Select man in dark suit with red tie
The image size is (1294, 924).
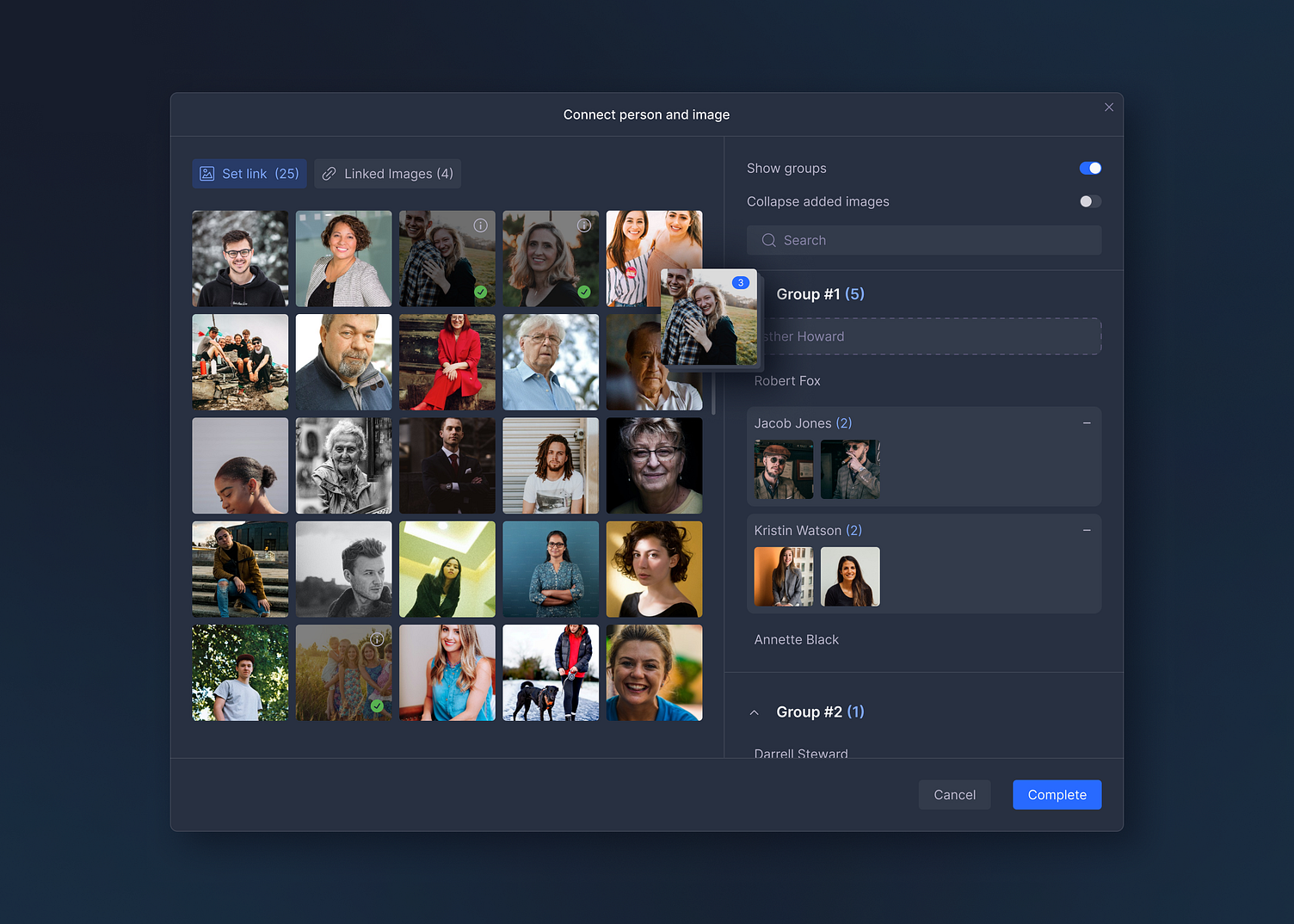pyautogui.click(x=447, y=466)
